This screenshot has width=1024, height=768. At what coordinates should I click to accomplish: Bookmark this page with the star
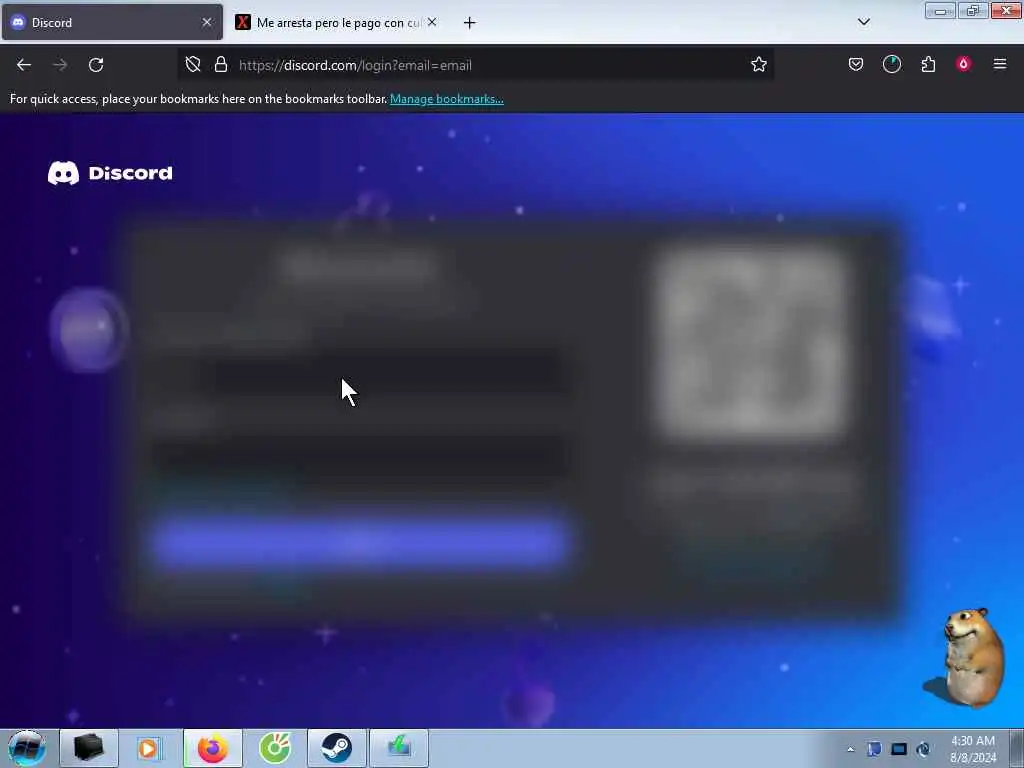pyautogui.click(x=758, y=65)
